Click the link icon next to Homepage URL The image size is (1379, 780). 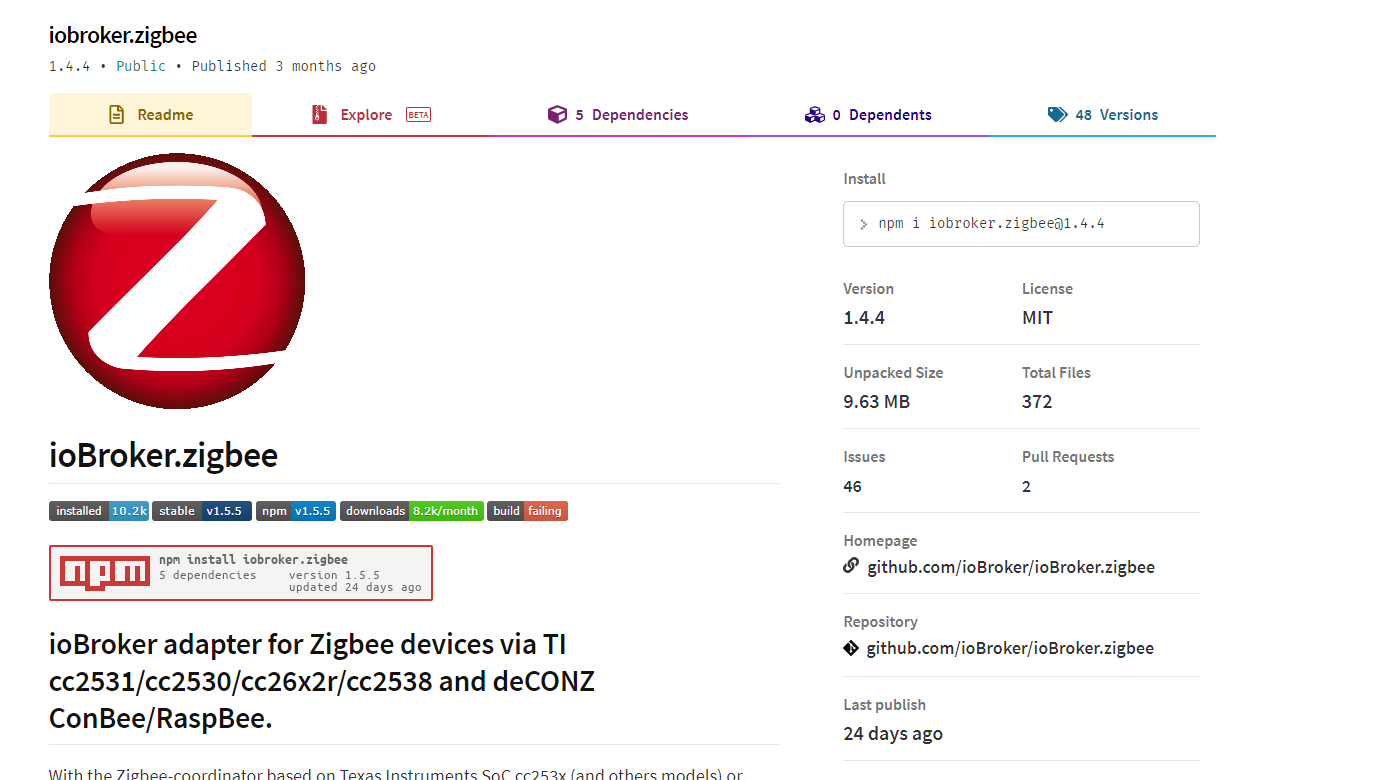point(851,566)
